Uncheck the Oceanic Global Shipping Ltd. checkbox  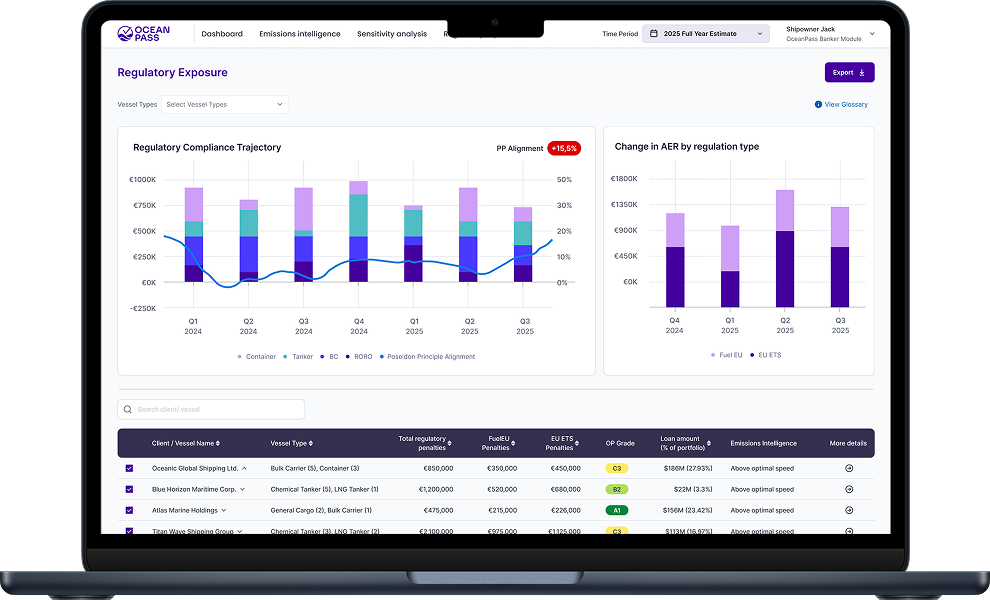click(129, 468)
